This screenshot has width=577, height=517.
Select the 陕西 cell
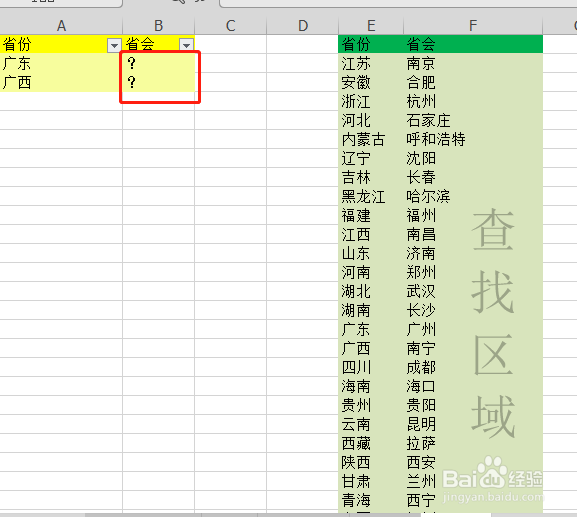point(371,463)
